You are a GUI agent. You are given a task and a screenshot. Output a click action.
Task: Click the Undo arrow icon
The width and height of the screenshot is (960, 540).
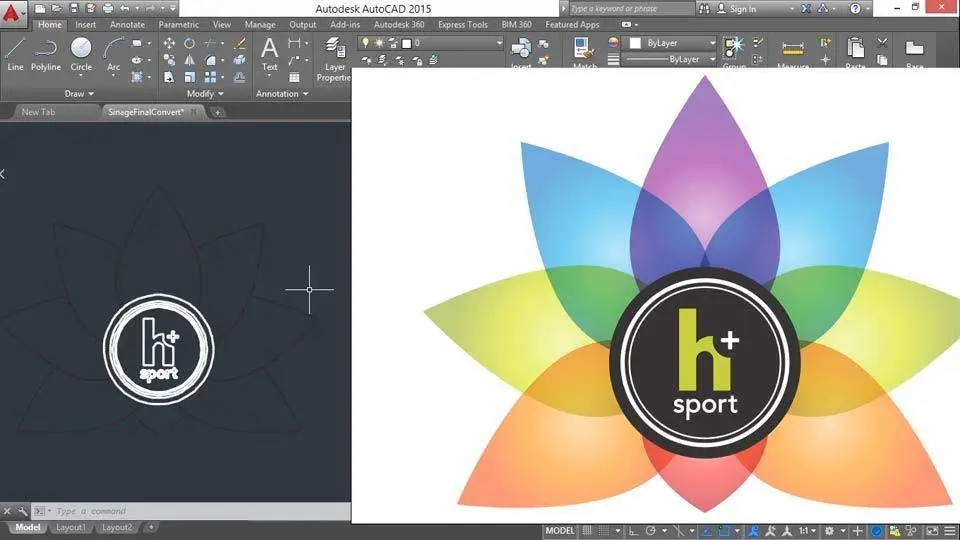pos(125,9)
